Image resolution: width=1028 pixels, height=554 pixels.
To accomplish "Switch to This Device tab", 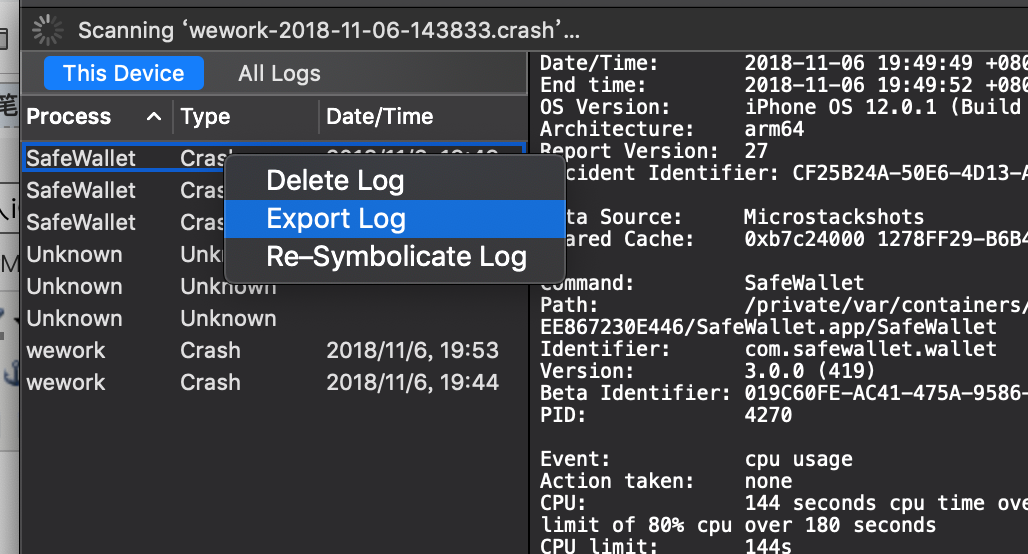I will point(123,73).
